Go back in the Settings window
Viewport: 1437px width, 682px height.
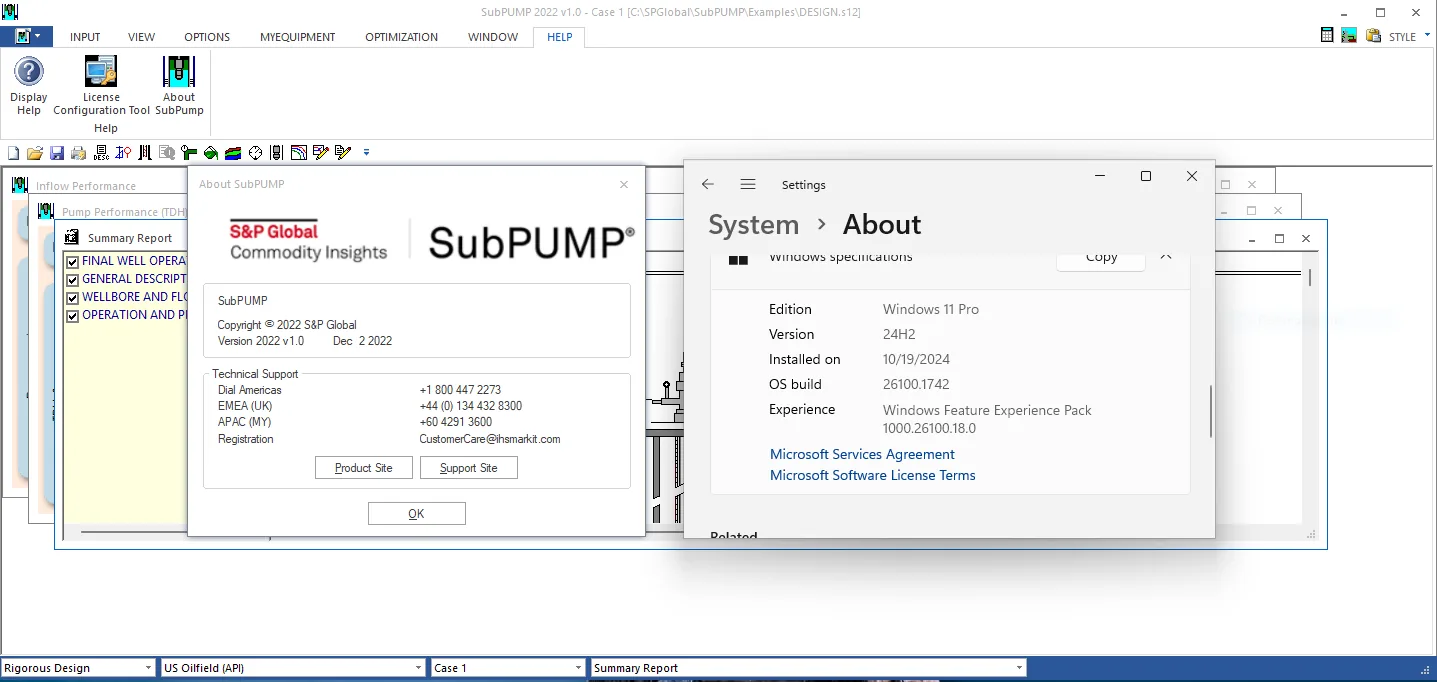pos(708,184)
